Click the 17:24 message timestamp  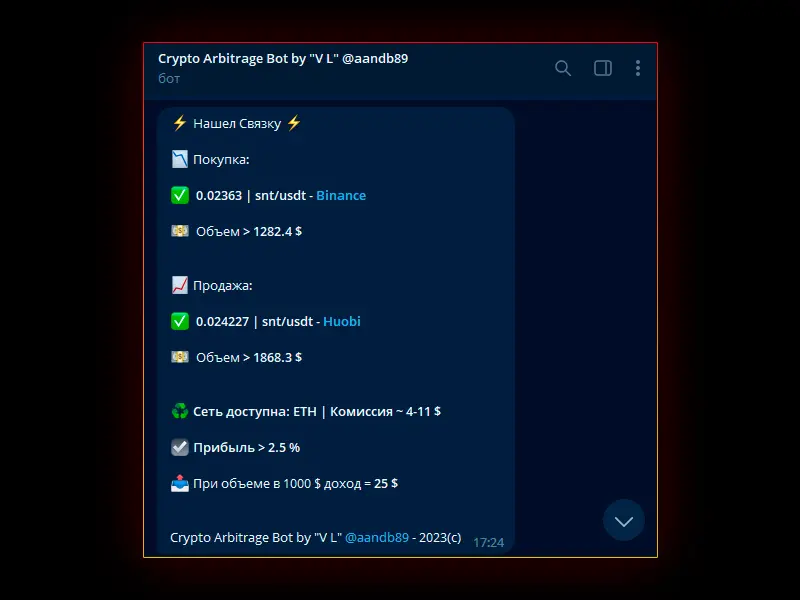coord(489,542)
